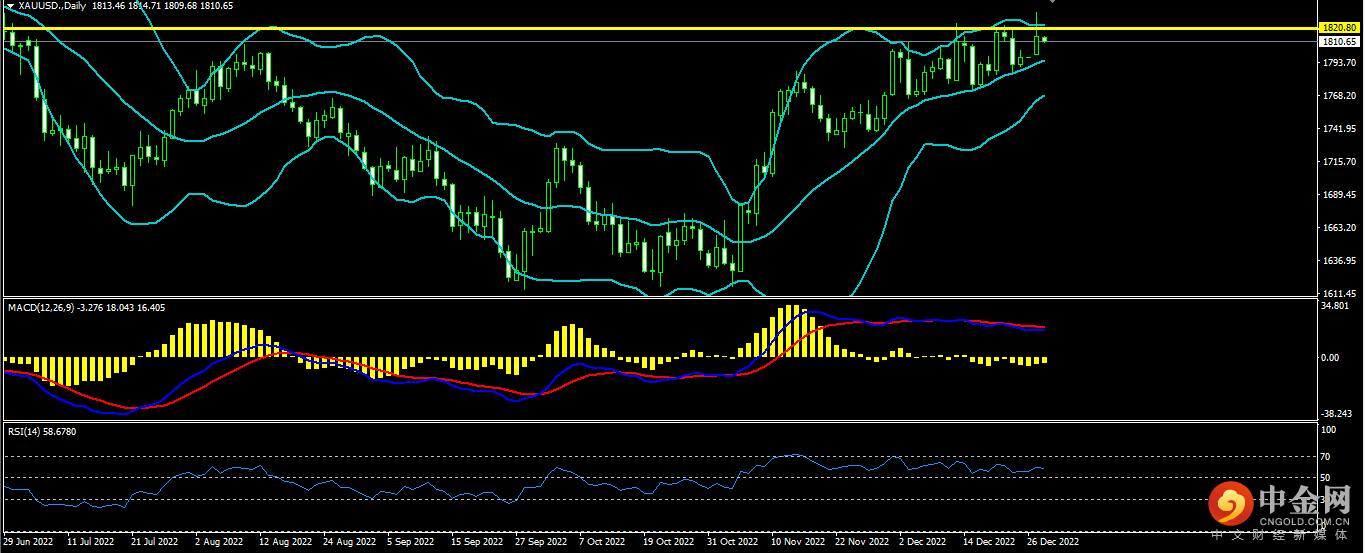Click the last candlestick on the chart
Image resolution: width=1365 pixels, height=553 pixels.
click(1045, 40)
